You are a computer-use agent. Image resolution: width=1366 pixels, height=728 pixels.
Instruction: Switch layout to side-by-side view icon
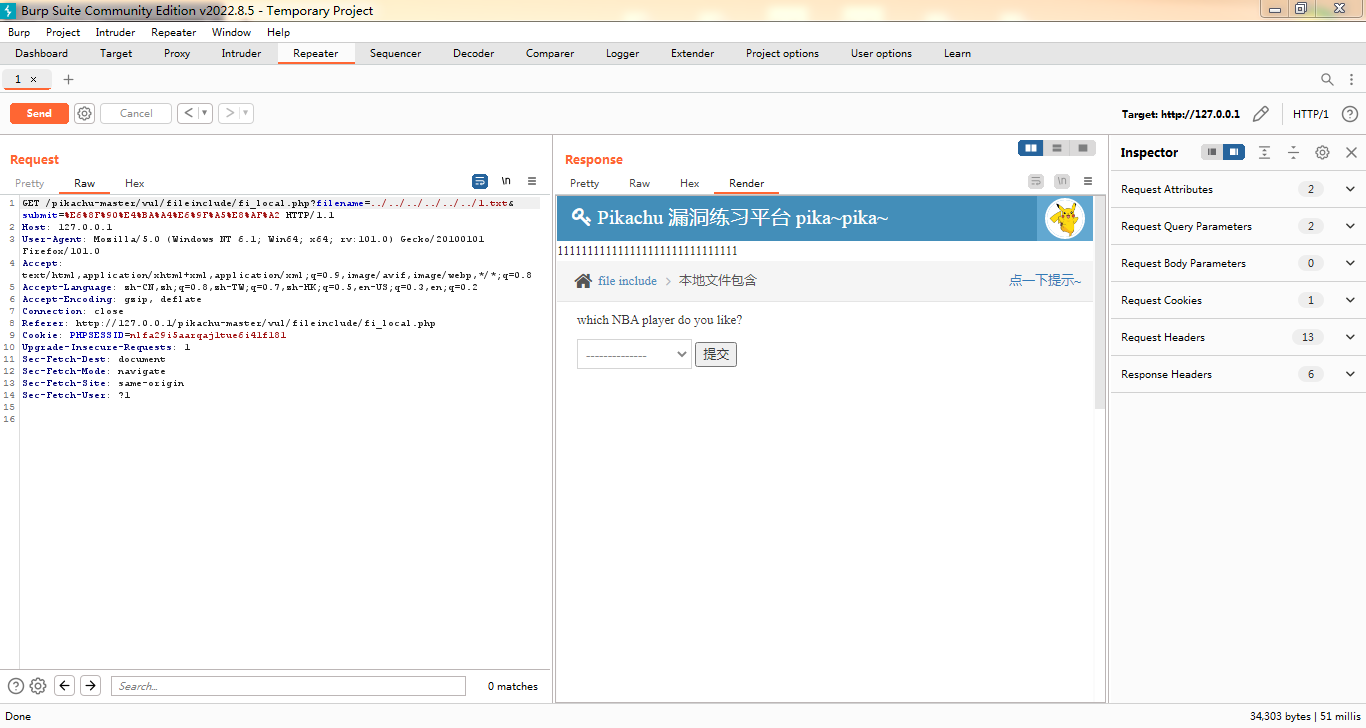pyautogui.click(x=1030, y=148)
